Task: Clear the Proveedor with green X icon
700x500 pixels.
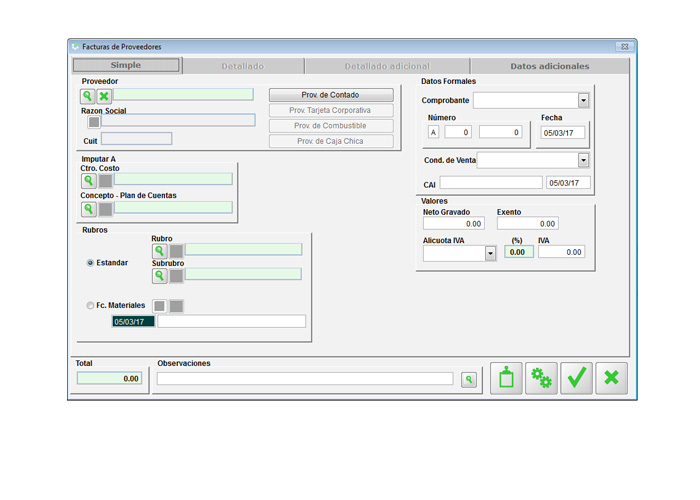Action: pos(104,96)
